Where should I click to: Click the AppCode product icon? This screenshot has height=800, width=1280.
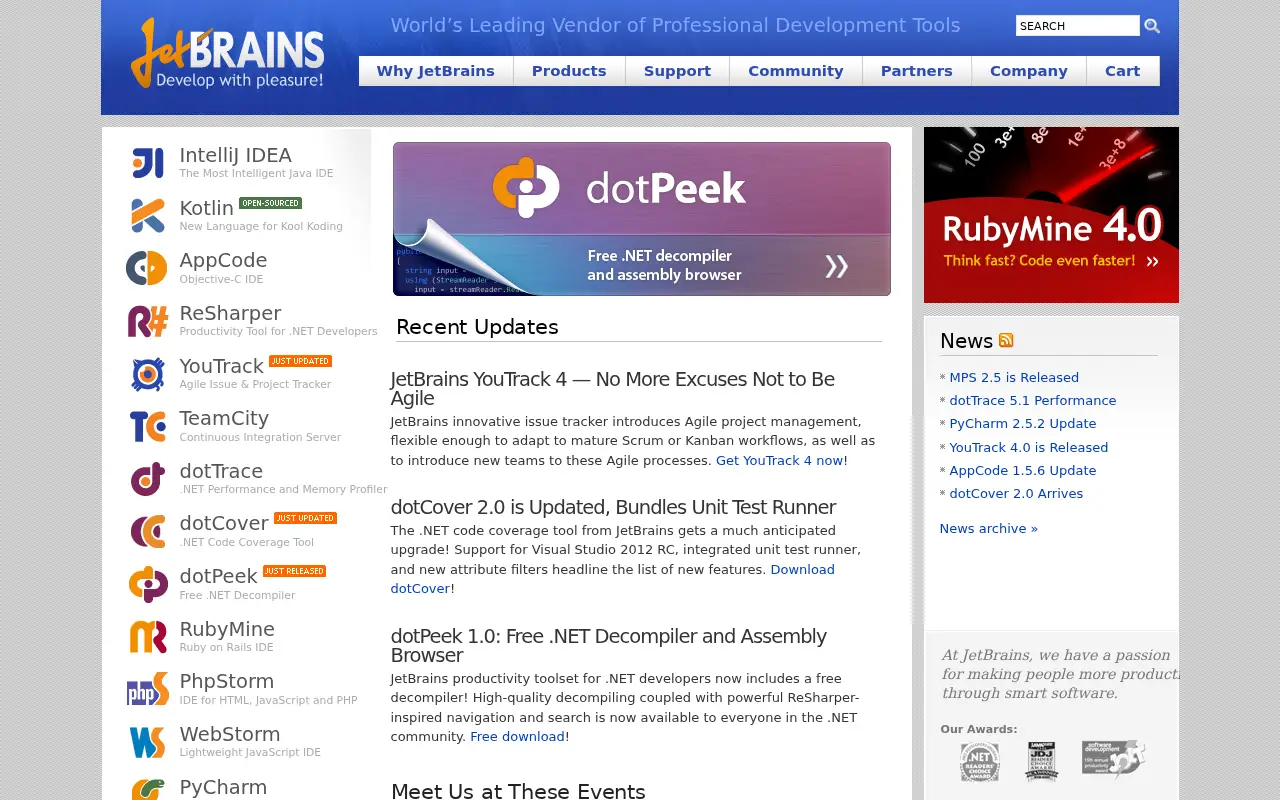147,268
